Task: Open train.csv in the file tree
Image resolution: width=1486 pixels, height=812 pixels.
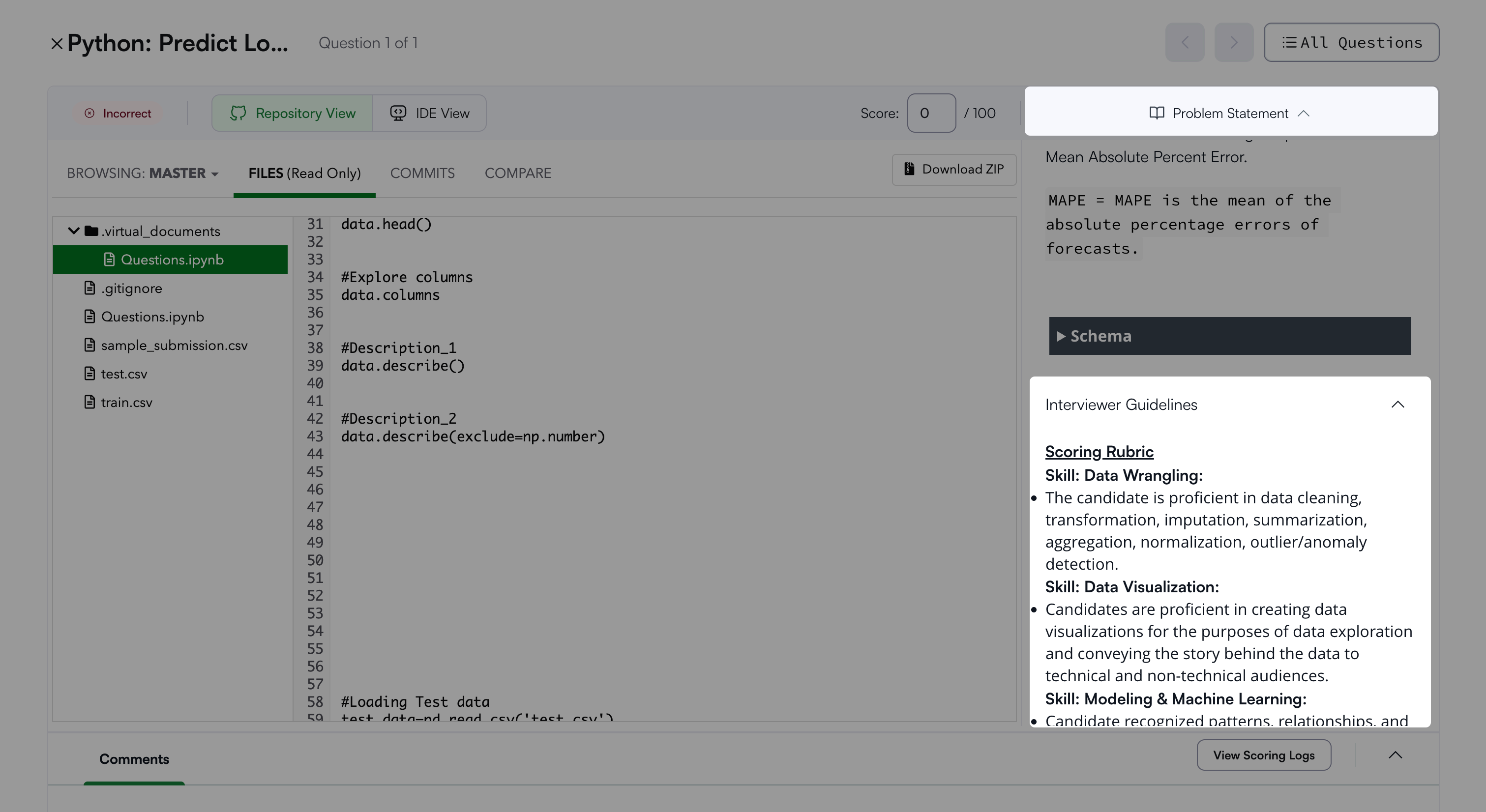Action: click(x=126, y=403)
